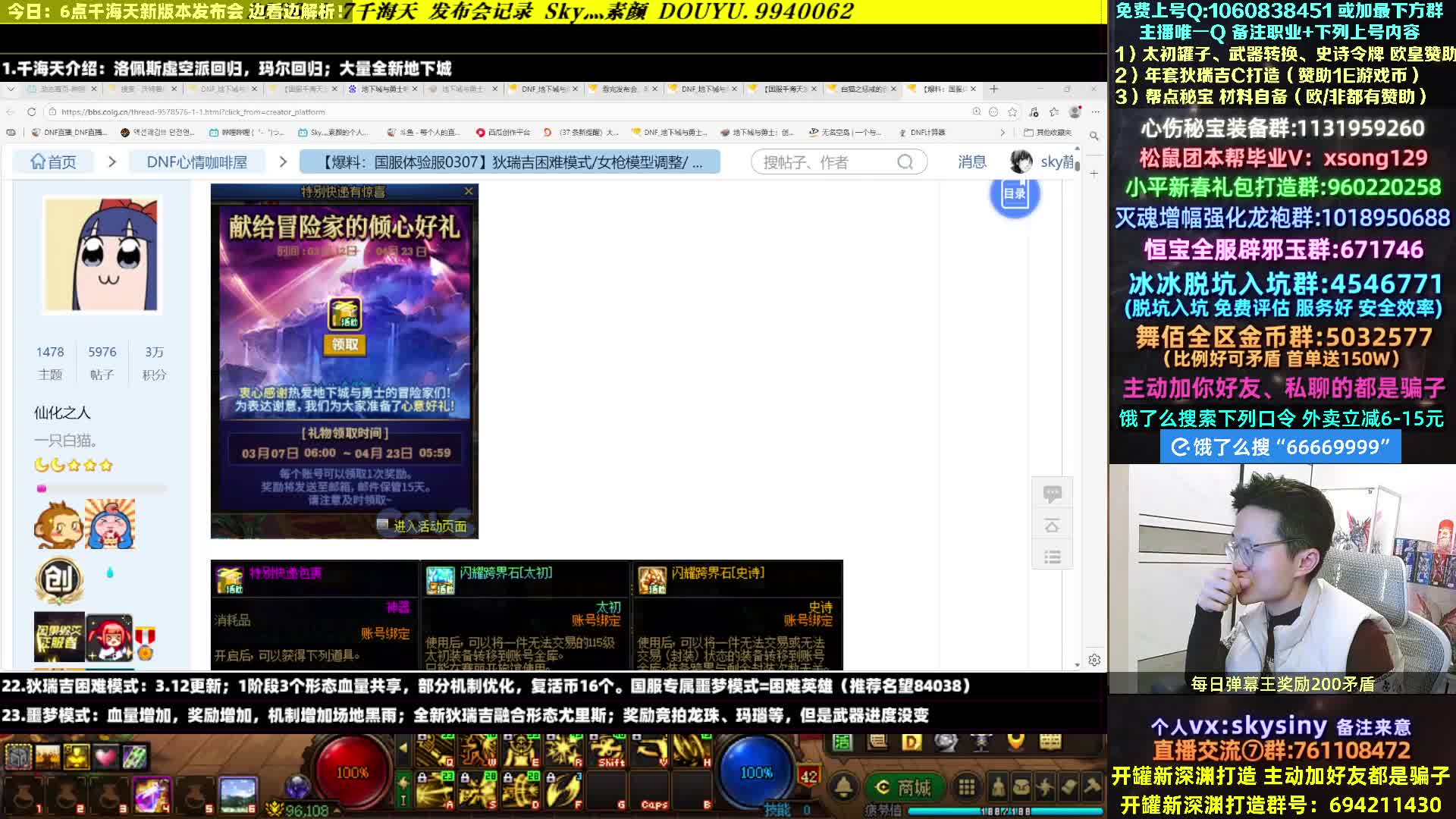Click the 搜帖子、作者 search input field
1456x819 pixels.
pos(825,162)
